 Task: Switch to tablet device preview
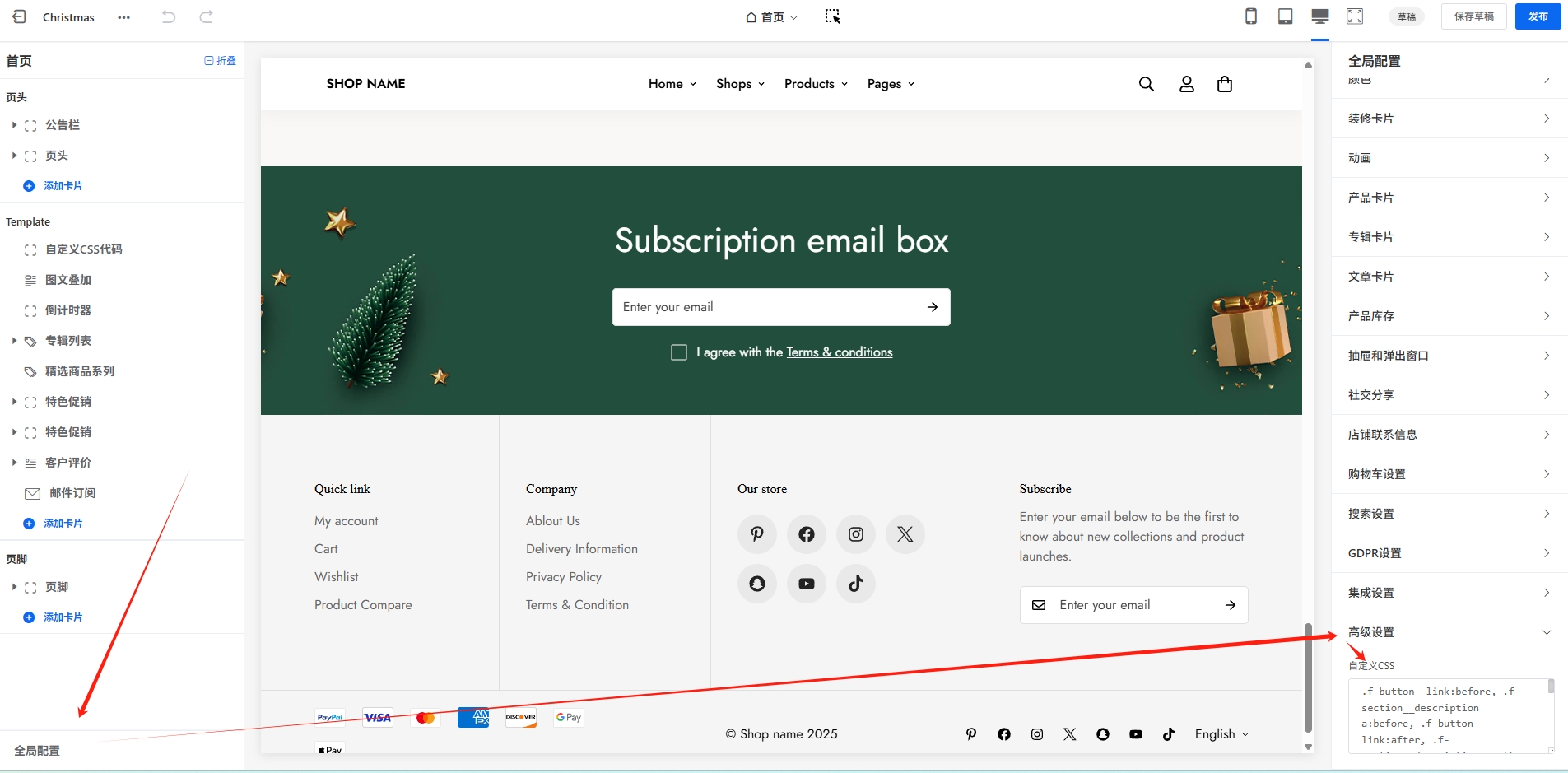coord(1285,16)
